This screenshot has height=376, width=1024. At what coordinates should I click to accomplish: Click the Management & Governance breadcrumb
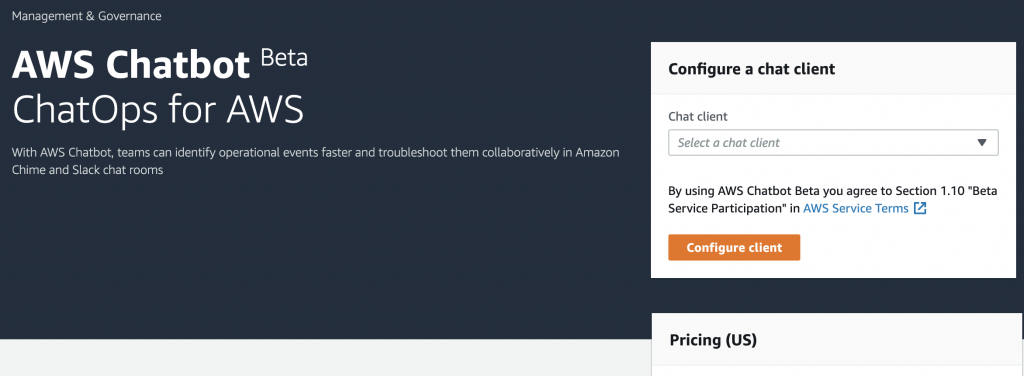pyautogui.click(x=87, y=16)
